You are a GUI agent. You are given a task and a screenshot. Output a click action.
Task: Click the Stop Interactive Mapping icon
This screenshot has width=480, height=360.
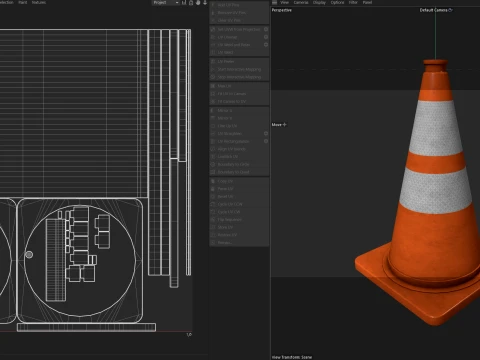click(x=213, y=77)
